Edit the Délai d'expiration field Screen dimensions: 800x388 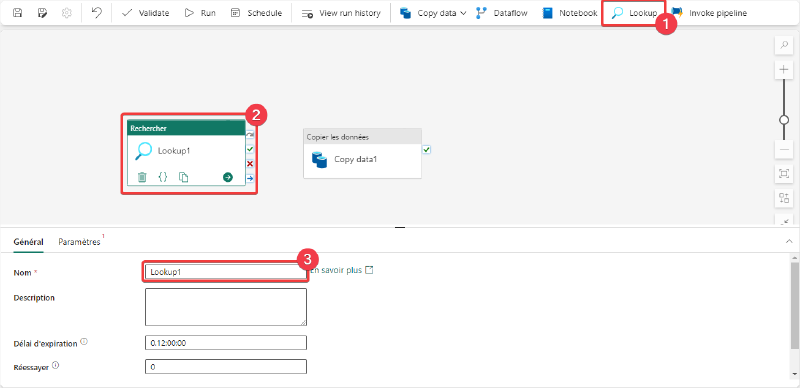(x=226, y=343)
